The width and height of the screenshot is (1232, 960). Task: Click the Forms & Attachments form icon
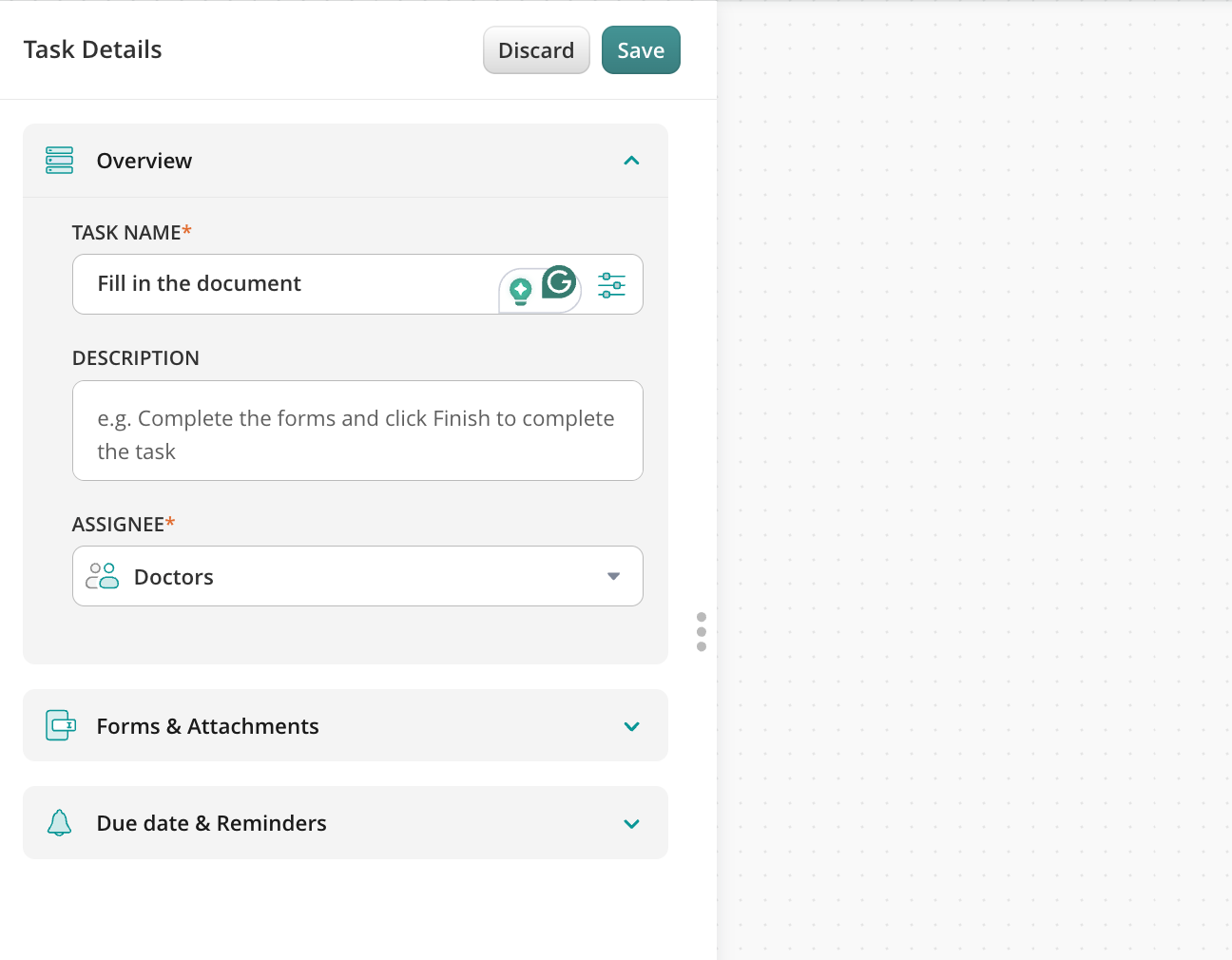pos(60,725)
